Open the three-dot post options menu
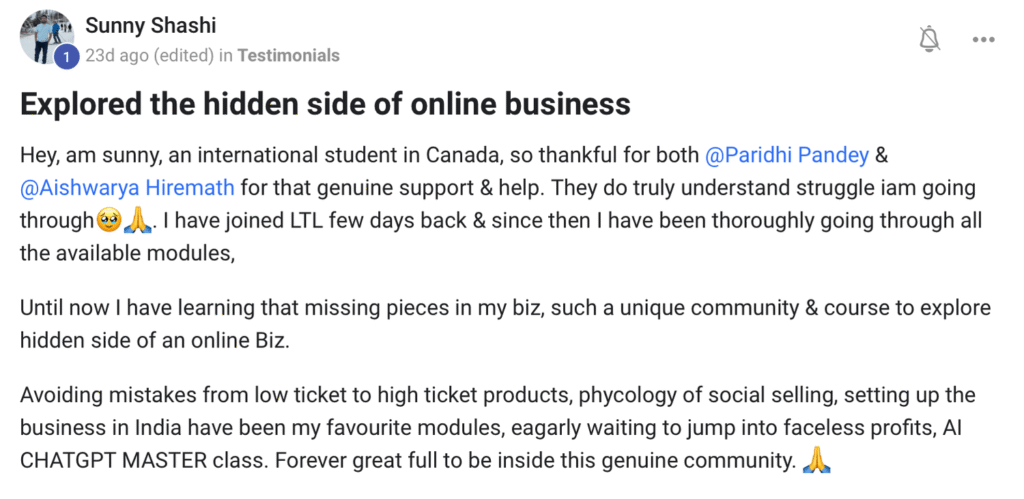 983,40
